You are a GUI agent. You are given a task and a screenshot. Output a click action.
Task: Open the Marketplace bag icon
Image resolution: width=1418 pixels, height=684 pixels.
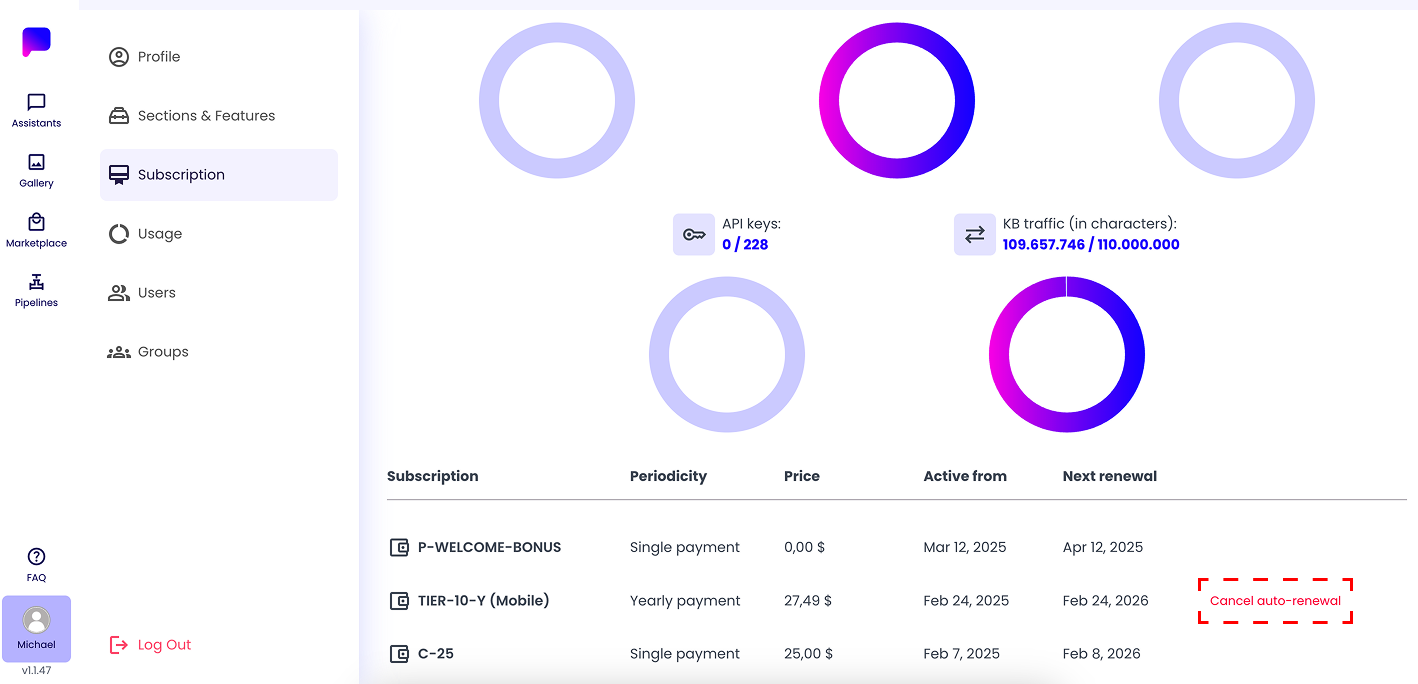click(x=36, y=222)
